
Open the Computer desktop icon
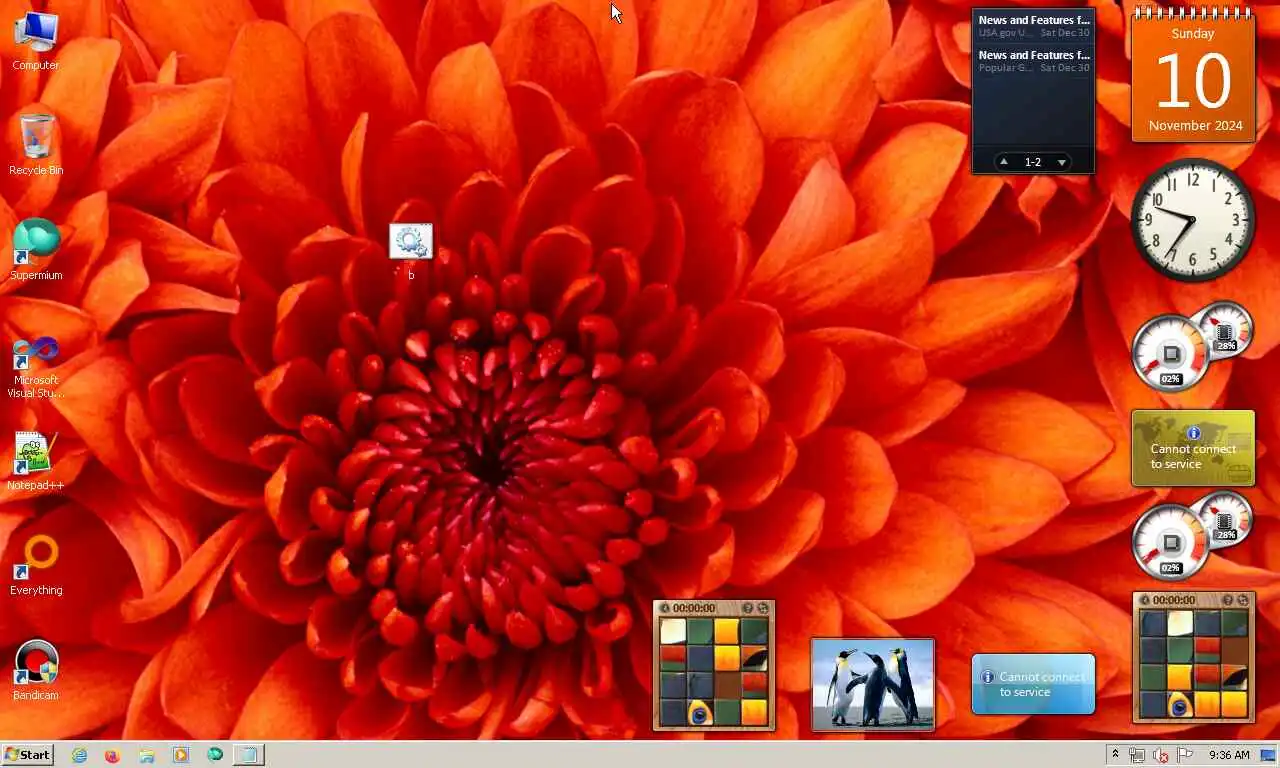[x=36, y=40]
